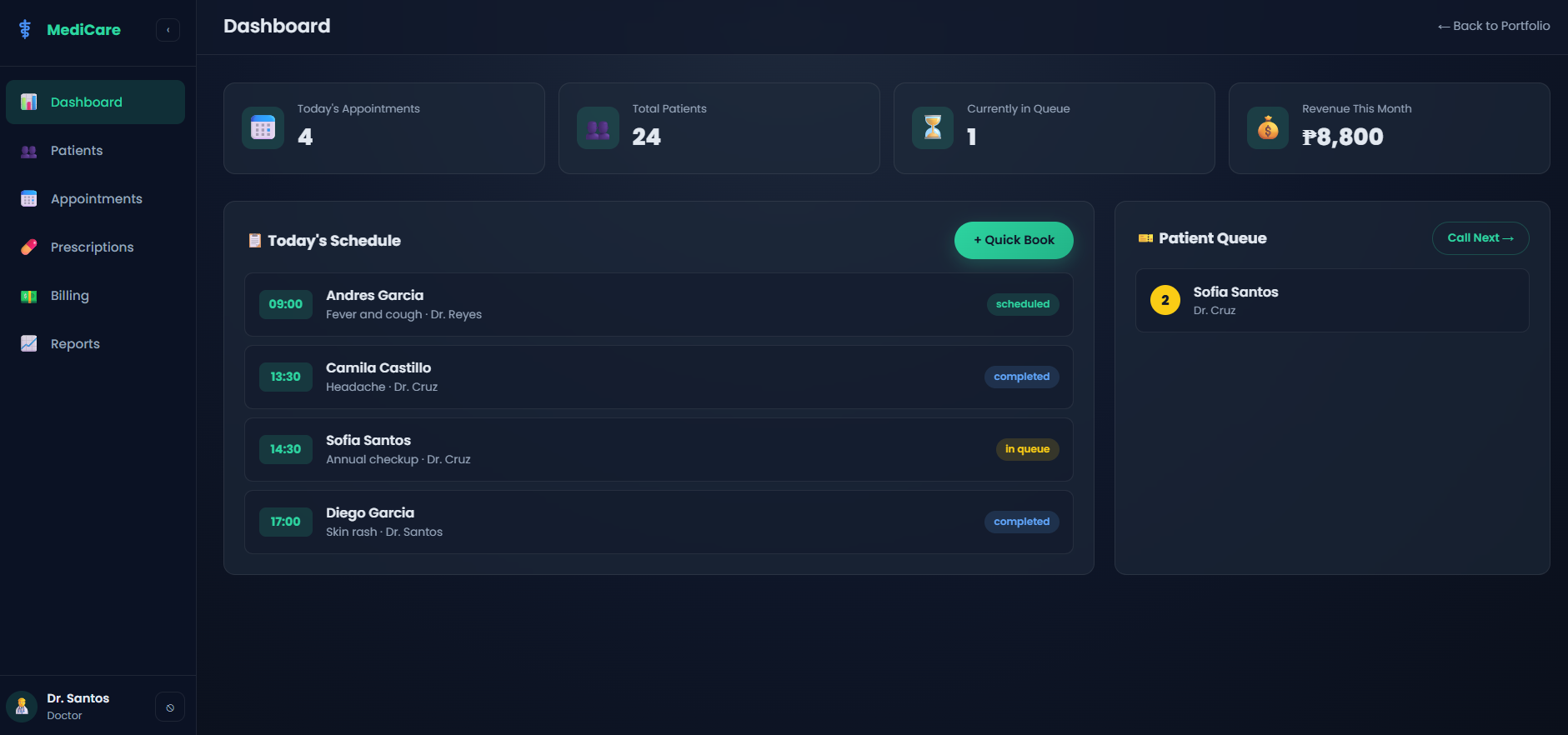Viewport: 1568px width, 735px height.
Task: Click the ticket icon beside Patient Queue
Action: (x=1146, y=238)
